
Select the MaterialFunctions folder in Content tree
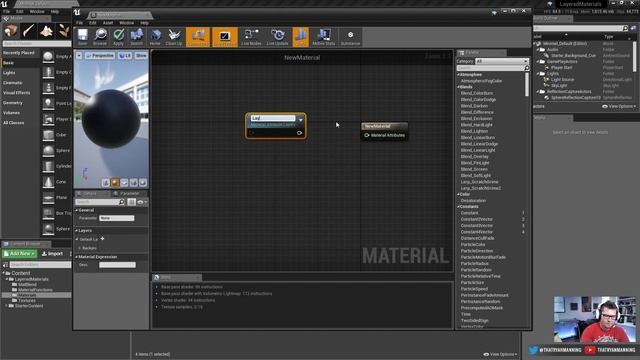[x=35, y=290]
